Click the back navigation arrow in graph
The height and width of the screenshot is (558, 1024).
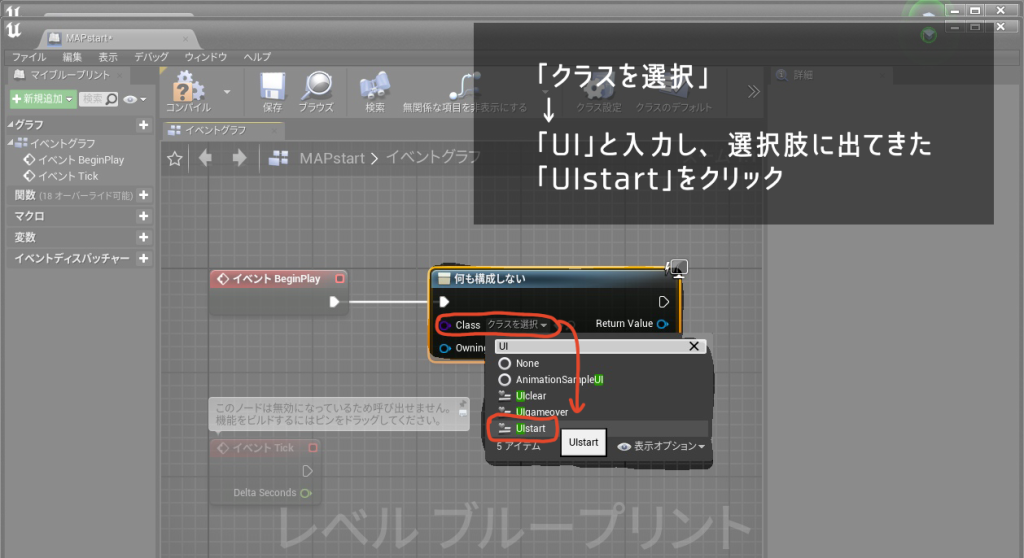205,158
